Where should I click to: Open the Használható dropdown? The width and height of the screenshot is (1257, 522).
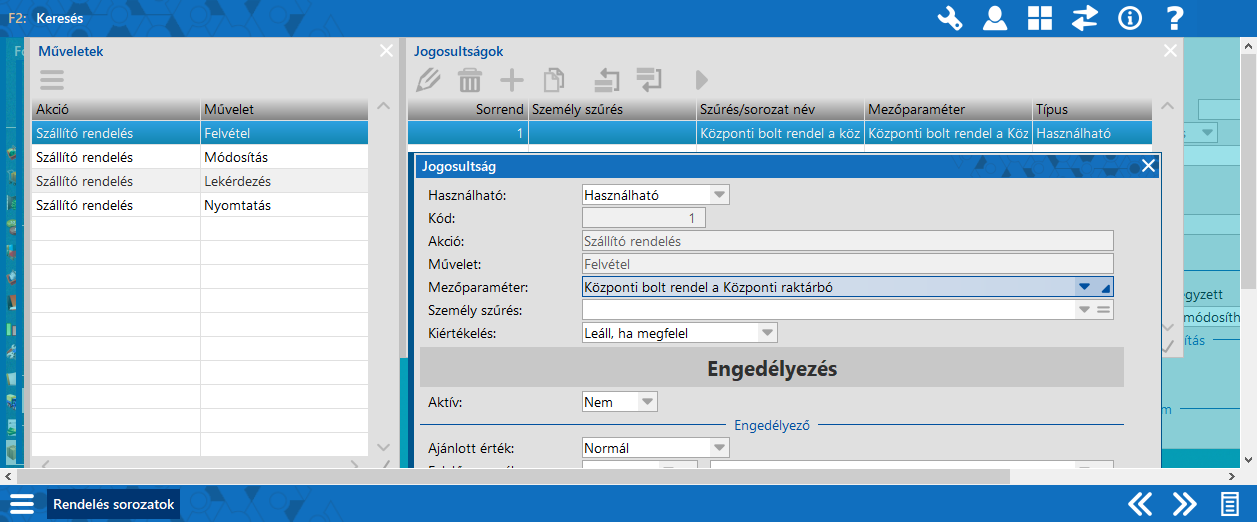pos(718,195)
